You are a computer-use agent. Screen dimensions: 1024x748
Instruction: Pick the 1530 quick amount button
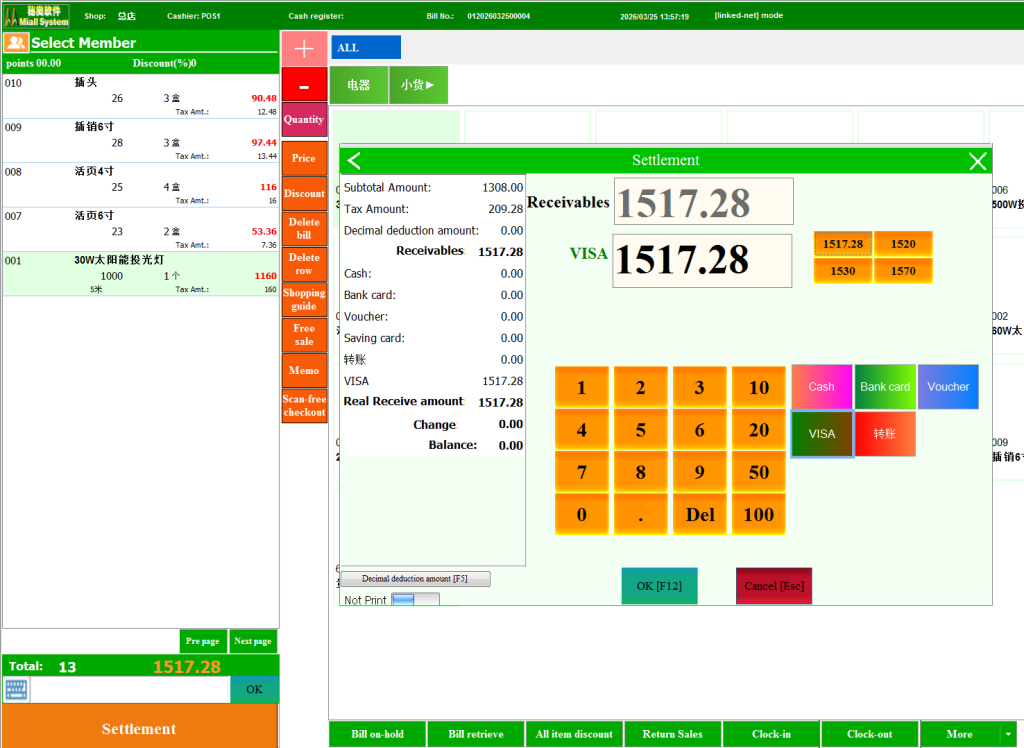pos(843,271)
